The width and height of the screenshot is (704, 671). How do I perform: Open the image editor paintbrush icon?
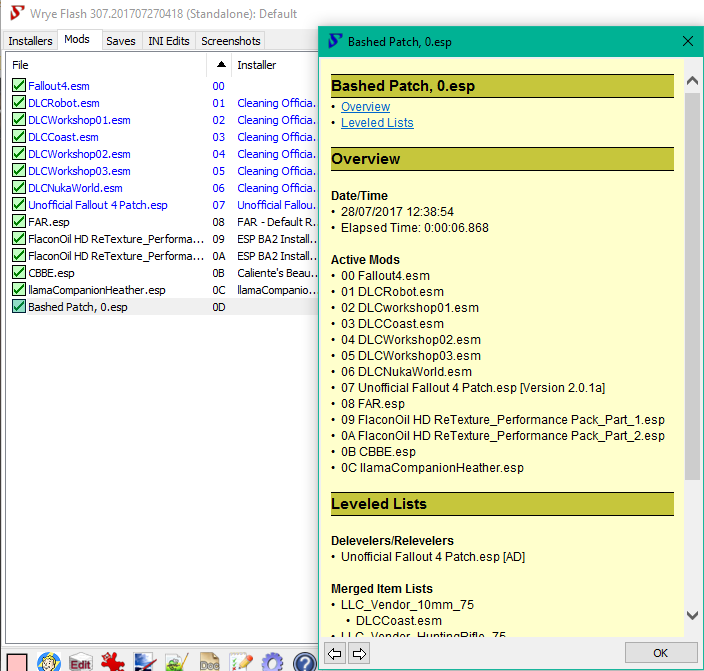click(x=145, y=662)
